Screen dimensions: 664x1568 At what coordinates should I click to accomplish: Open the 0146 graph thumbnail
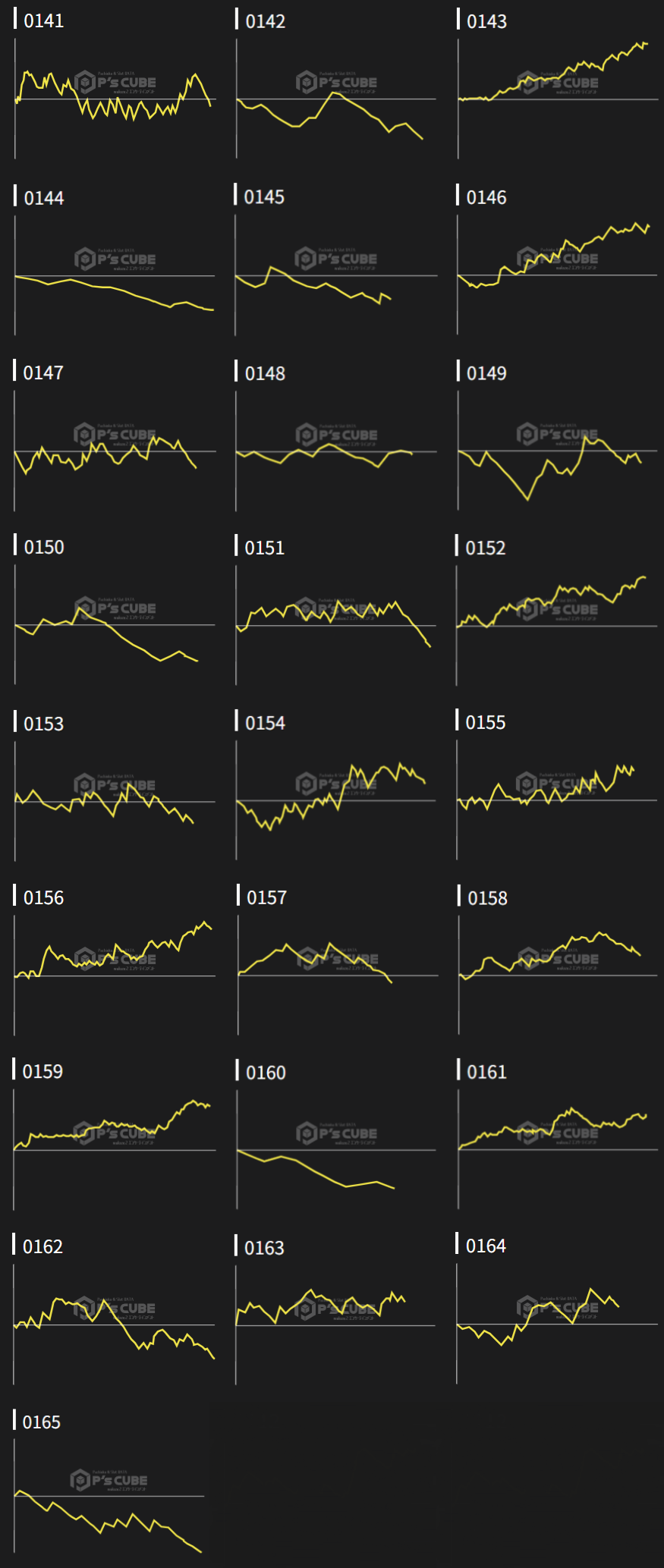pos(558,275)
